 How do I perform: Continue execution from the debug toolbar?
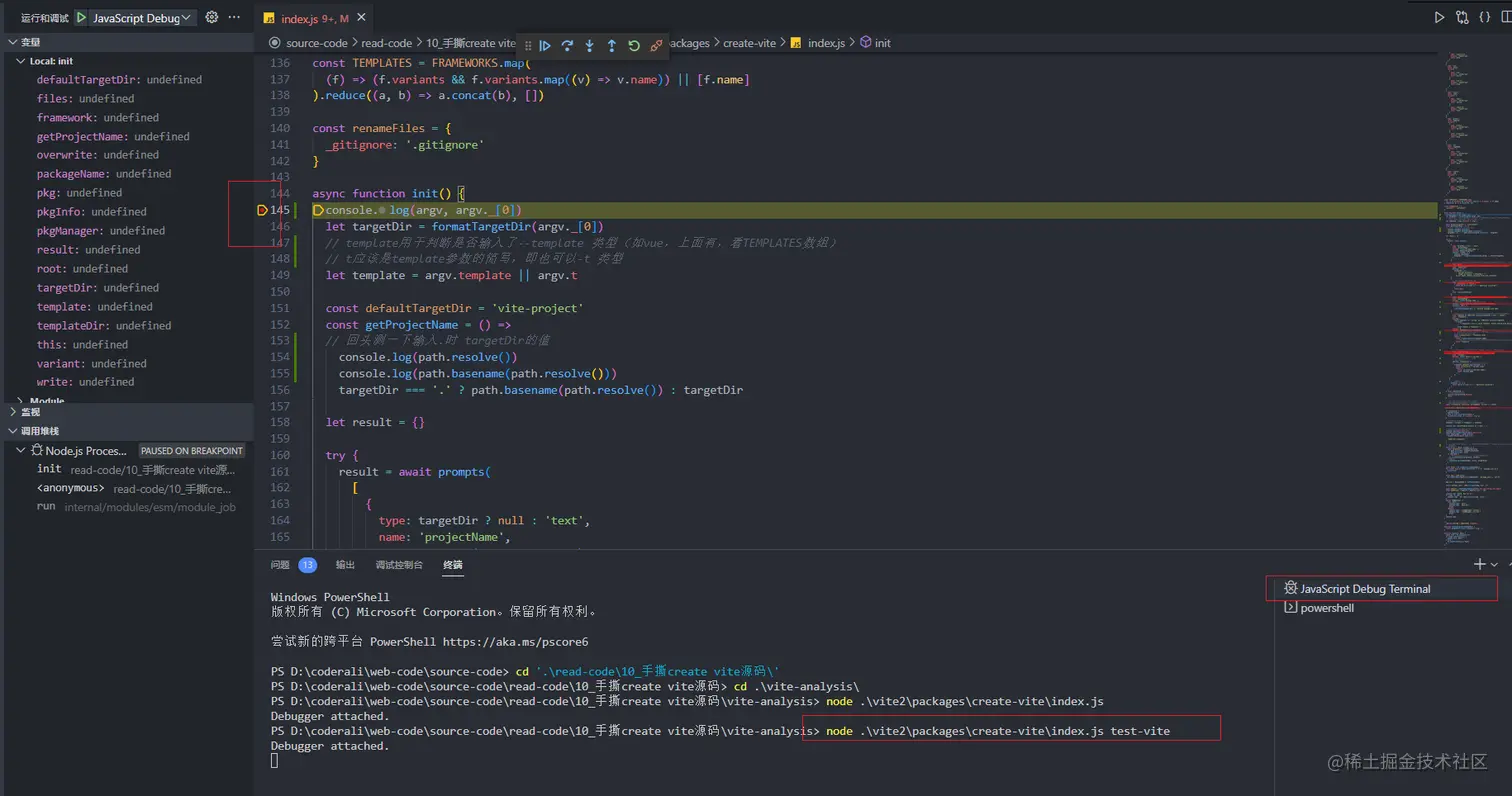tap(545, 45)
